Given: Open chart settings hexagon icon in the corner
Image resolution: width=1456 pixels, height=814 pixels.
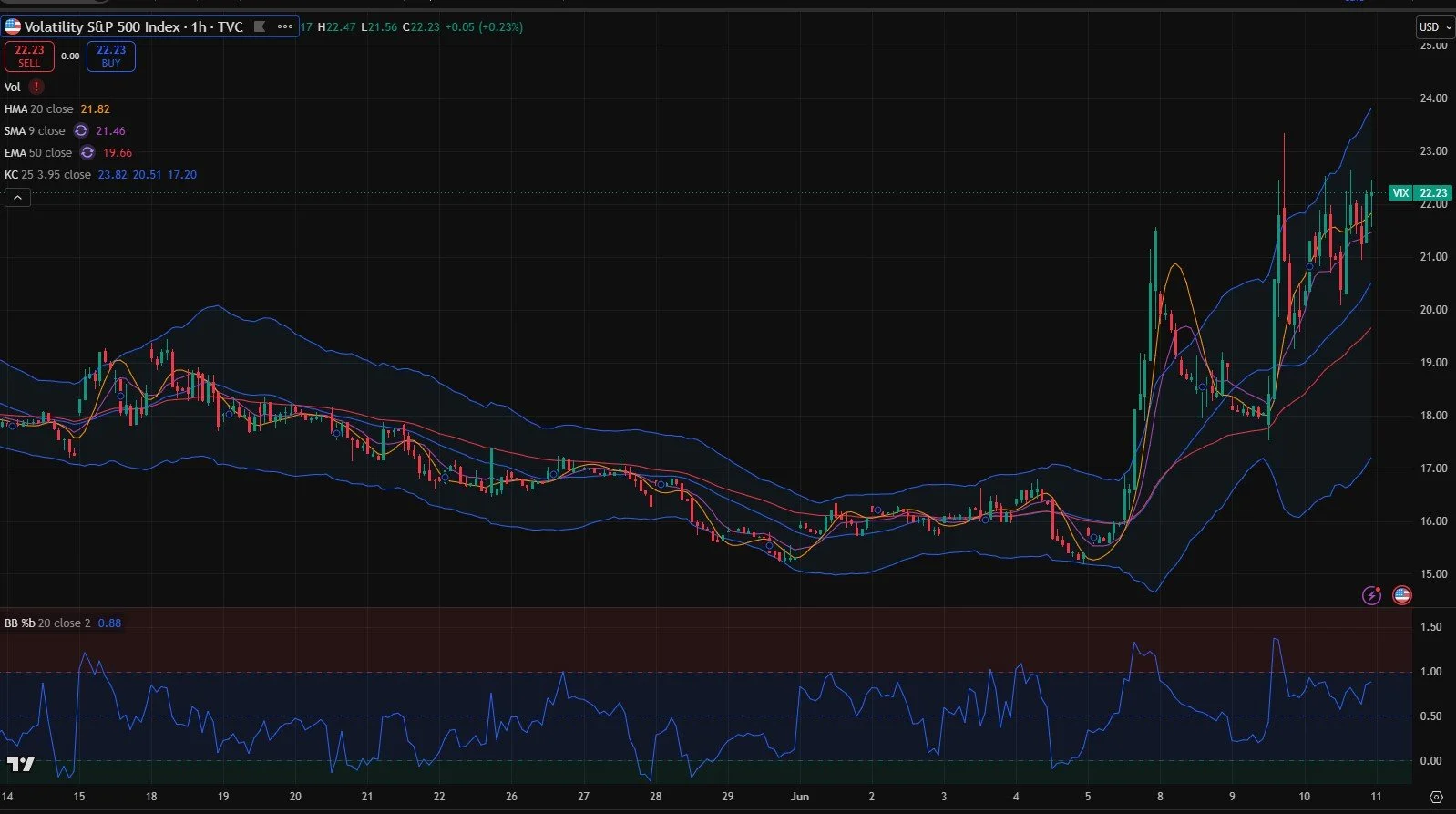Looking at the screenshot, I should [x=1436, y=797].
